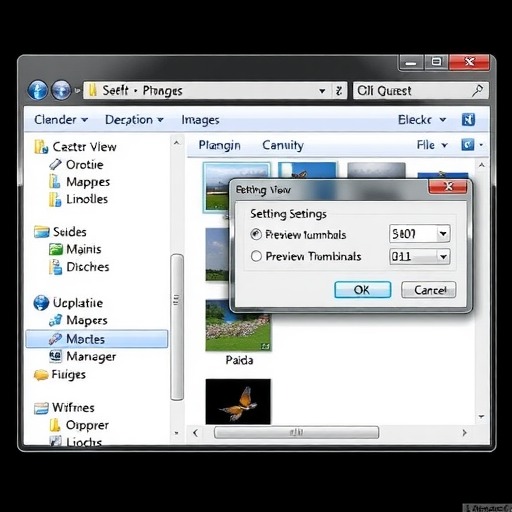Open the address bar history dropdown arrow

(x=322, y=91)
